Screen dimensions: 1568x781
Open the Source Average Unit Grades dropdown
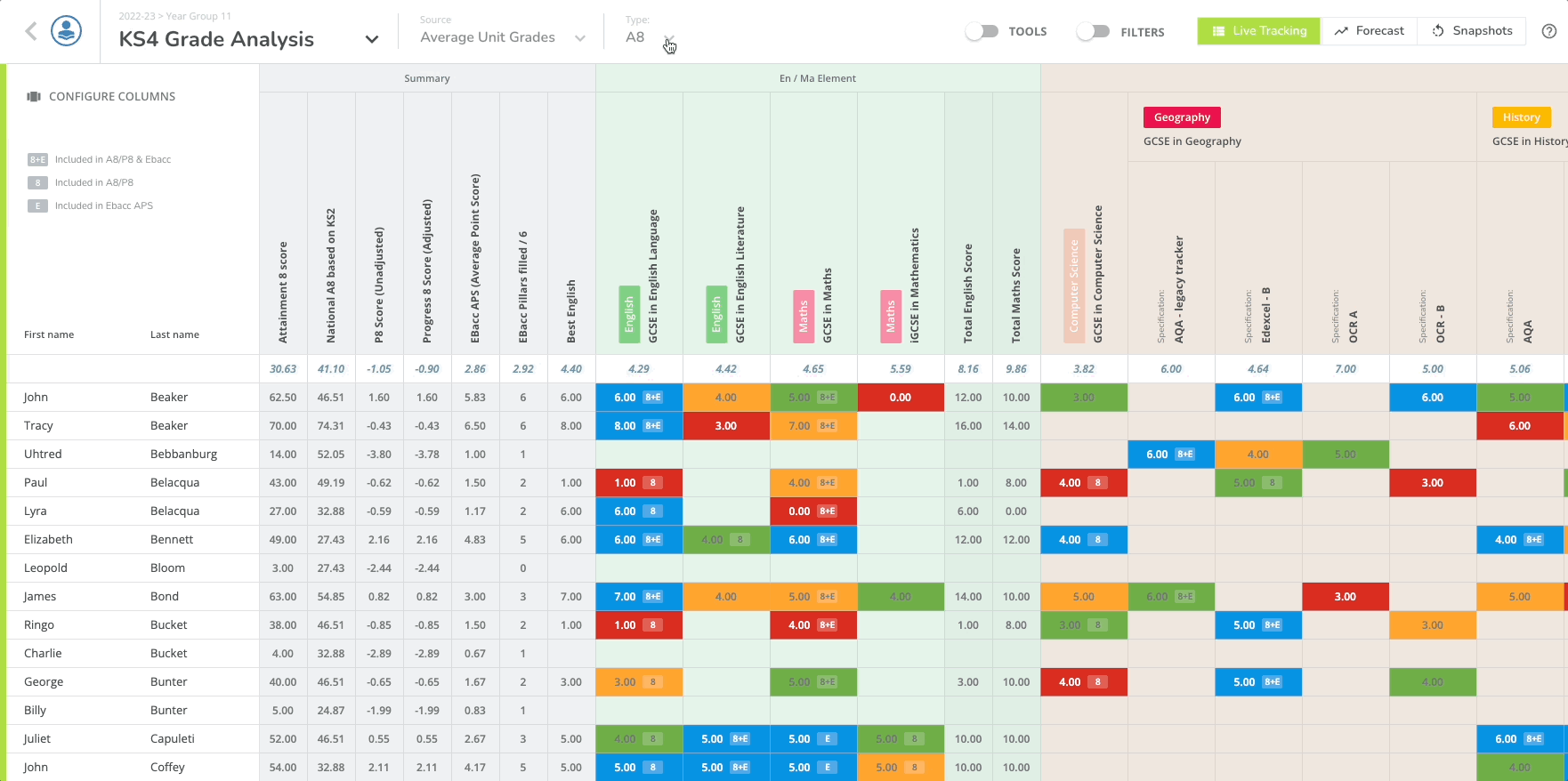[580, 38]
